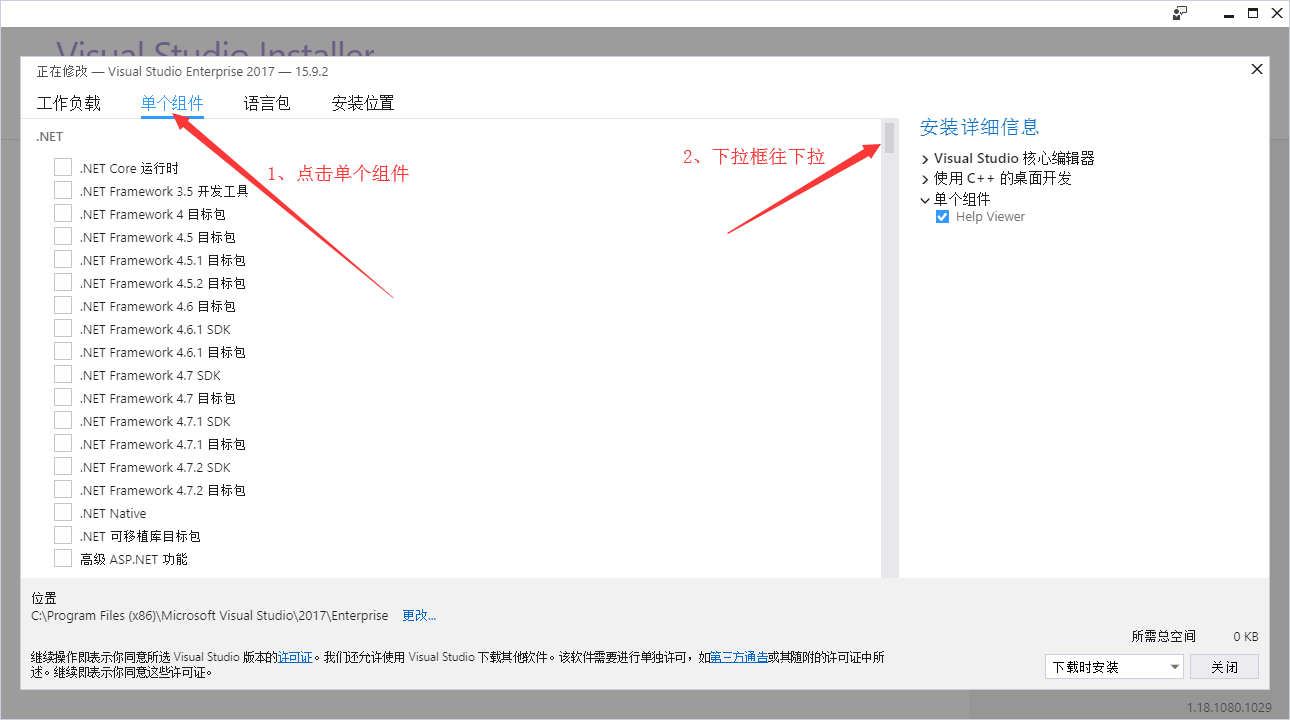Check .NET Core 运行时 checkbox
This screenshot has width=1290, height=720.
[x=63, y=168]
